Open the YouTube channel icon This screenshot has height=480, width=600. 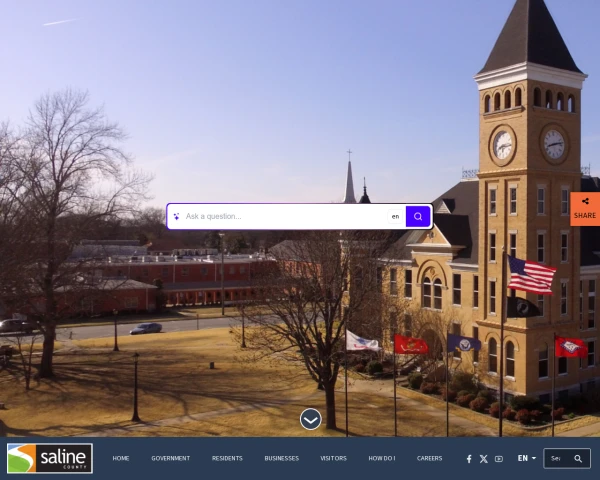tap(499, 459)
